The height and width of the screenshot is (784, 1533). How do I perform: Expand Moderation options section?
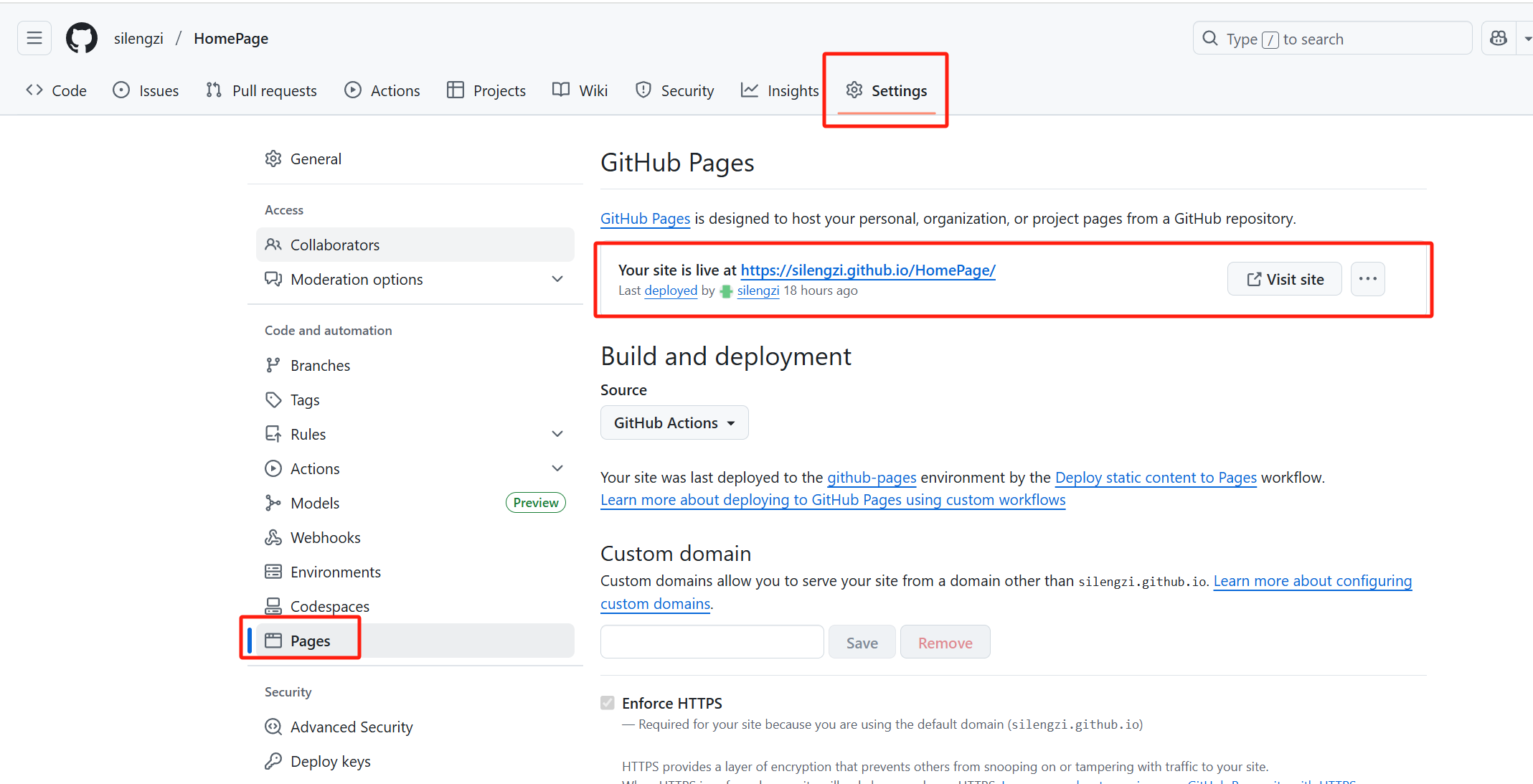tap(557, 279)
